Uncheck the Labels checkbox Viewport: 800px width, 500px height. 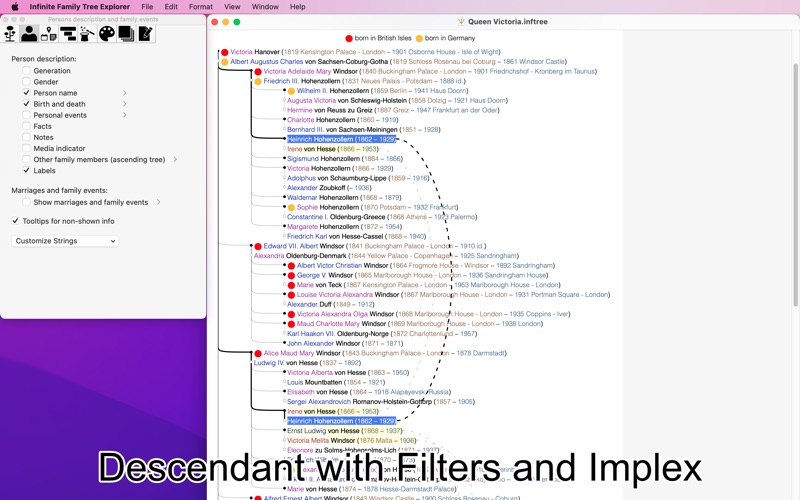(x=27, y=170)
